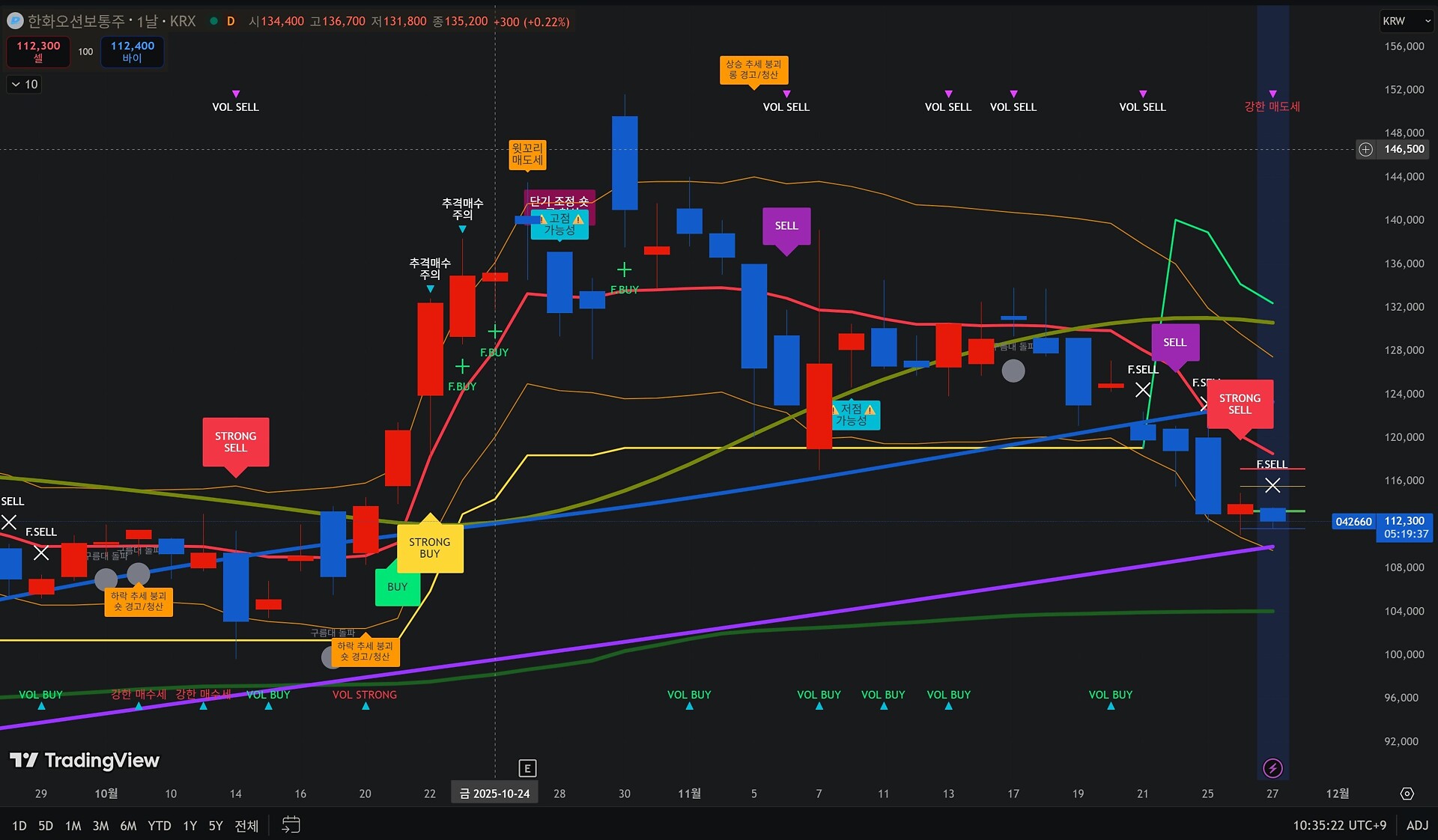Click the symbol logo beside 한화오션보통주
1438x840 pixels.
[x=14, y=21]
